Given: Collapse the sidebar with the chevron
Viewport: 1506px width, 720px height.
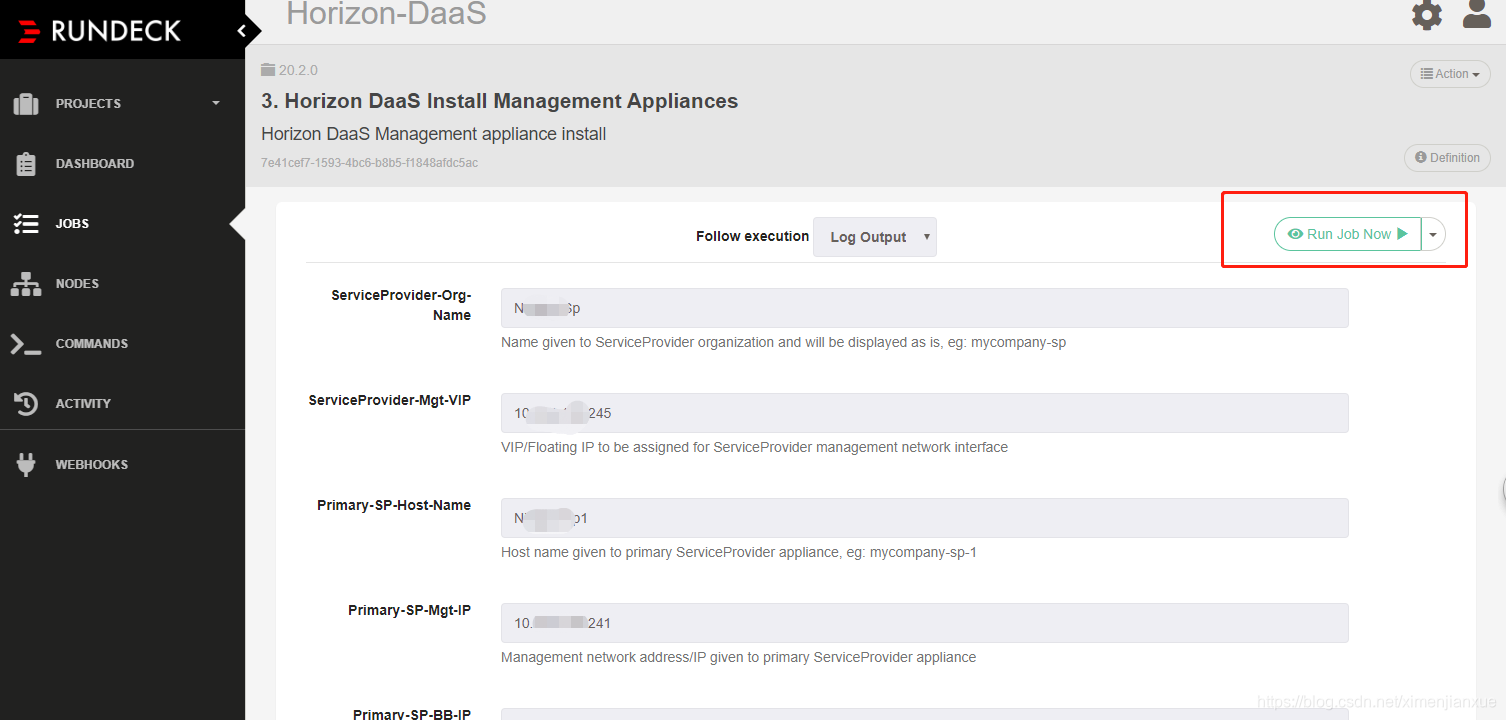Looking at the screenshot, I should pos(241,31).
